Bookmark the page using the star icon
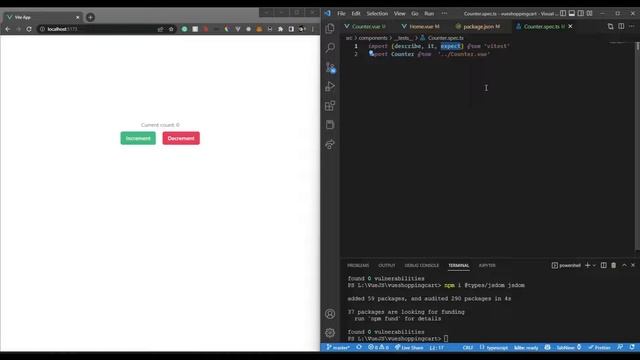640x360 pixels. (171, 29)
